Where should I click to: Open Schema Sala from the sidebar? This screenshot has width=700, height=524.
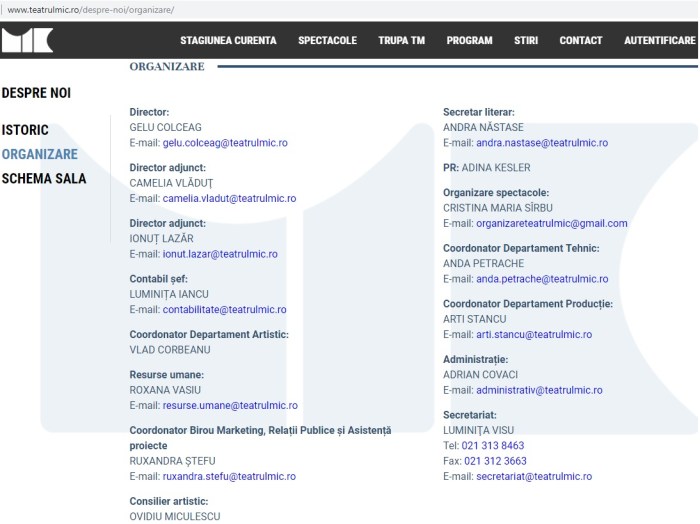43,179
